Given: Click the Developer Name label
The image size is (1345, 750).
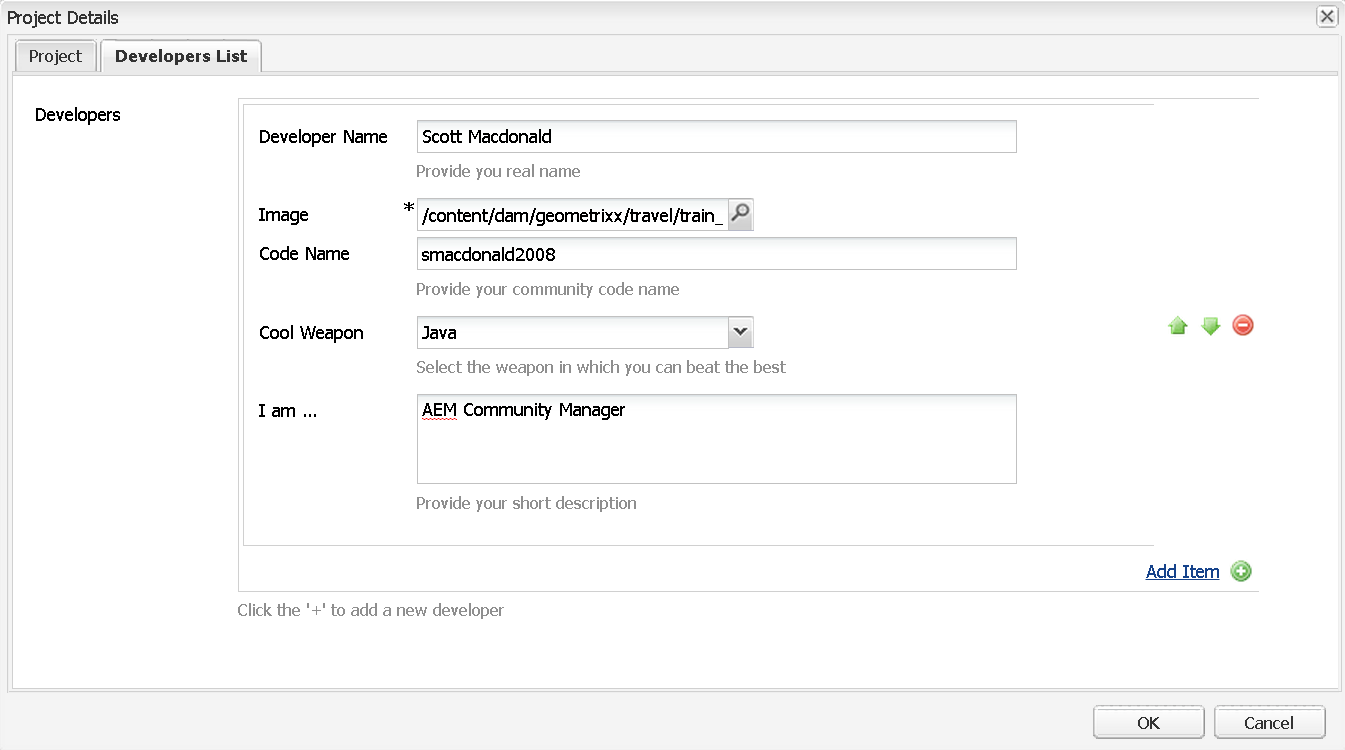Looking at the screenshot, I should (x=323, y=137).
